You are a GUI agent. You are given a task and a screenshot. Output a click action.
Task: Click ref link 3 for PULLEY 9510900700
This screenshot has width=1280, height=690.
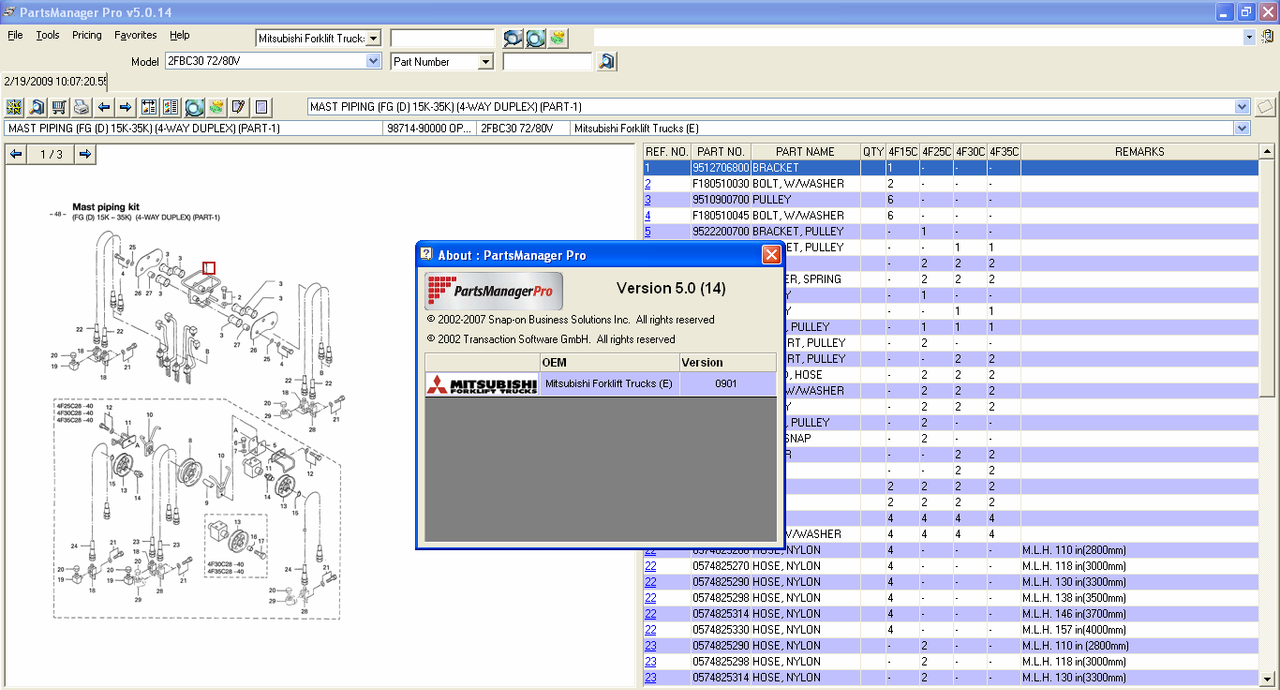coord(648,200)
